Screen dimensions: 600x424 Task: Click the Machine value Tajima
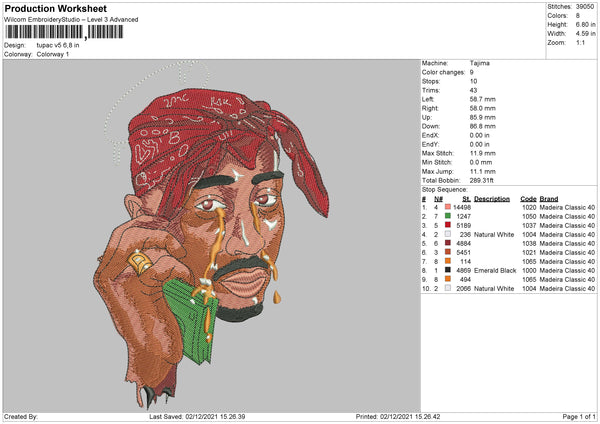pos(479,63)
